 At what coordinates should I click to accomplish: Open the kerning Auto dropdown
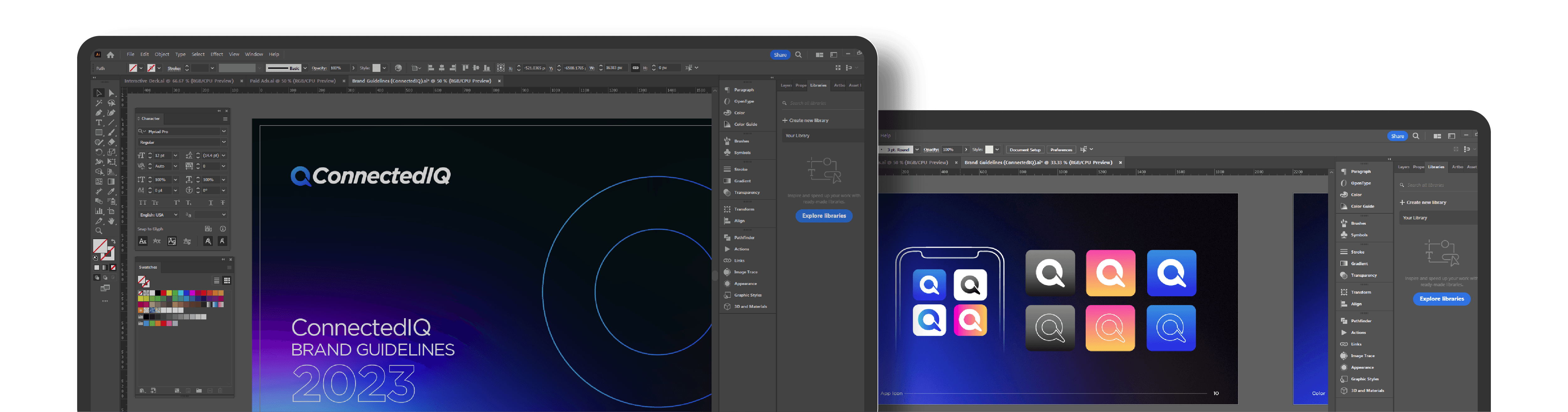point(175,166)
